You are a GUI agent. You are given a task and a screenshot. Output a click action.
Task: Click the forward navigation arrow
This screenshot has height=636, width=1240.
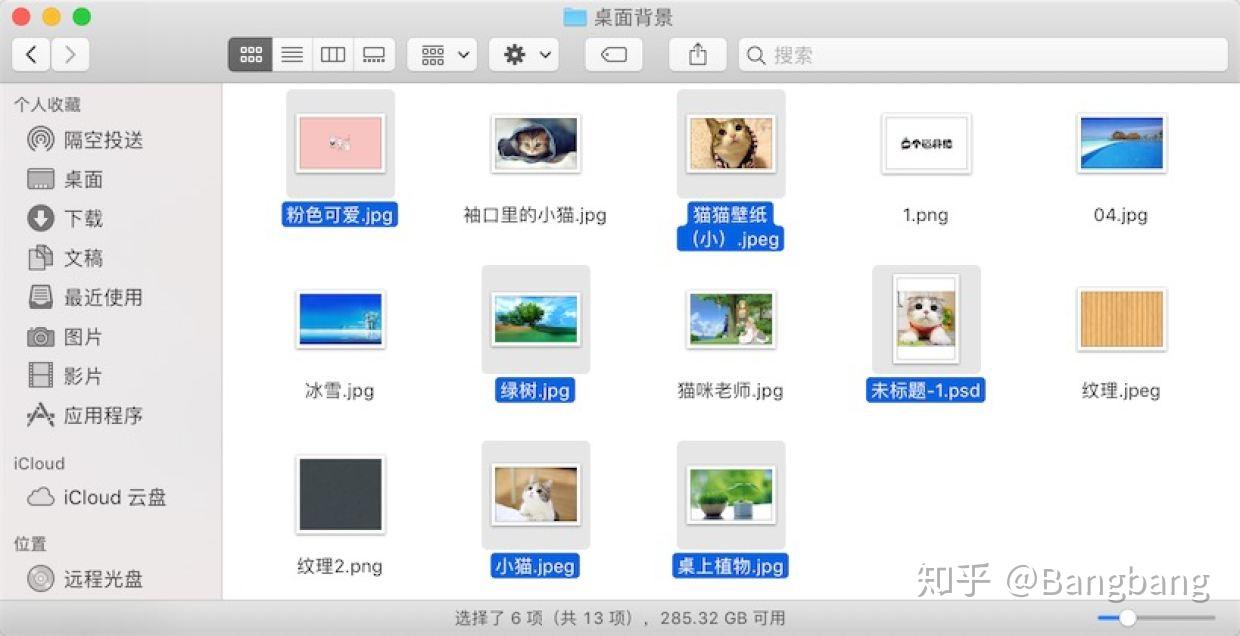70,55
